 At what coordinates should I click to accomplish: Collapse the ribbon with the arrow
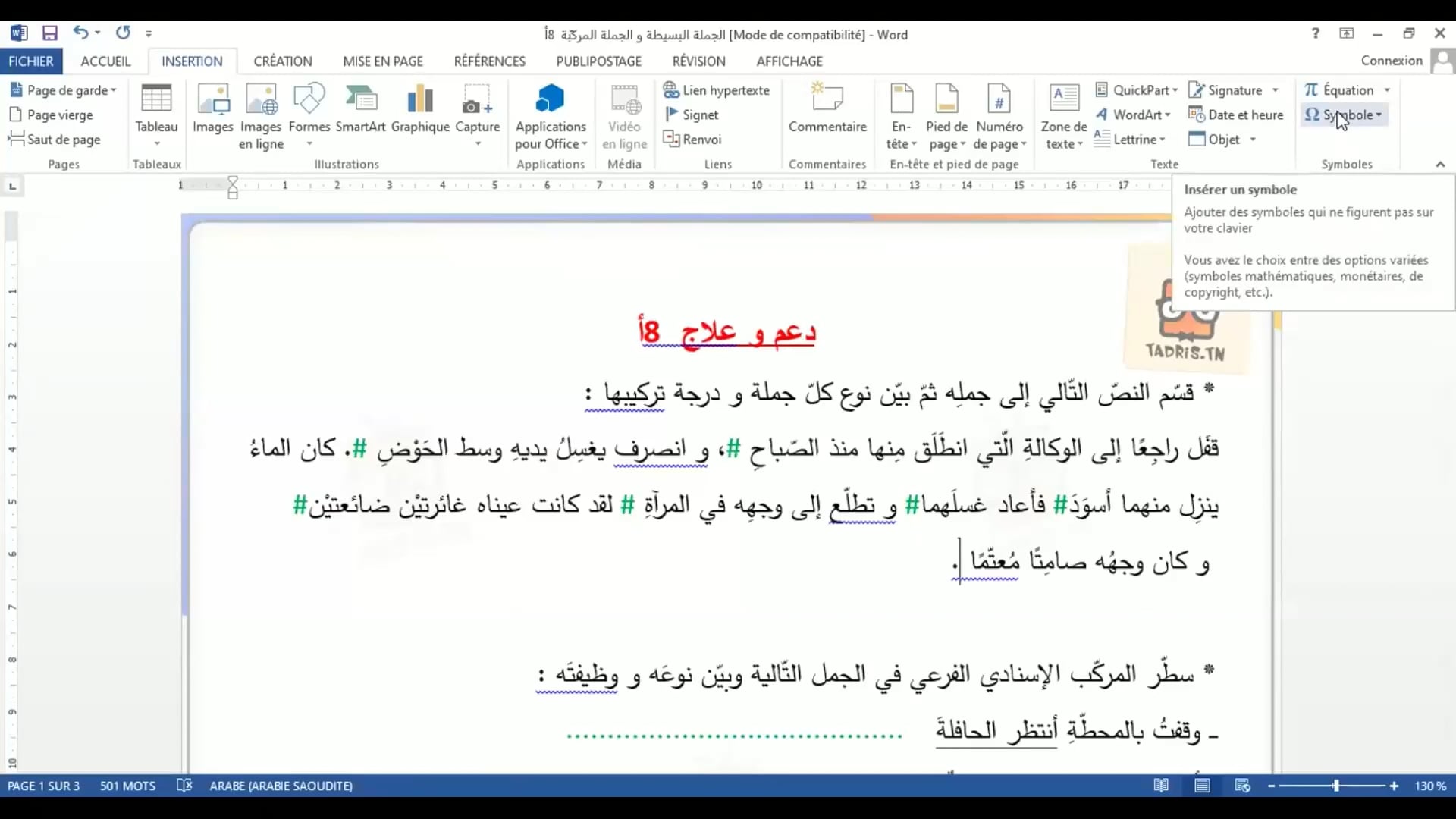click(x=1440, y=164)
